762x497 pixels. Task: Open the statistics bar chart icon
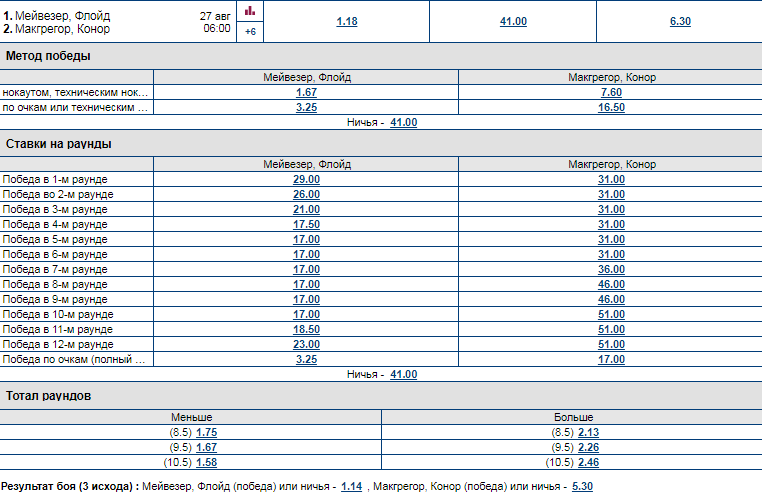point(250,11)
